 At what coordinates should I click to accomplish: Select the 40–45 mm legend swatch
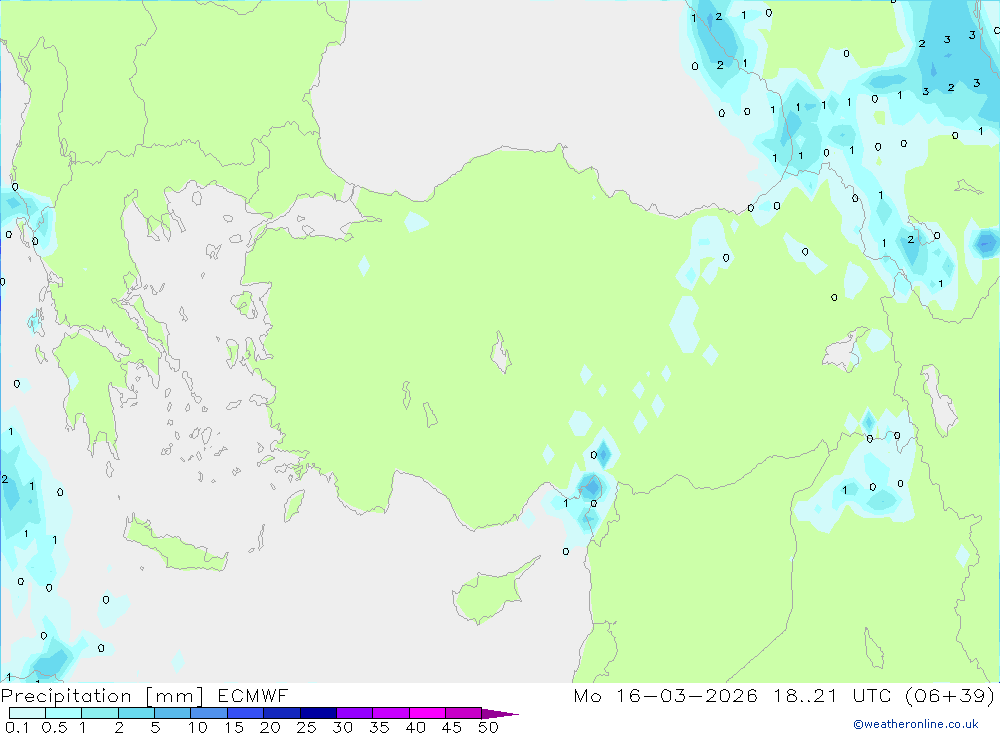(x=427, y=713)
